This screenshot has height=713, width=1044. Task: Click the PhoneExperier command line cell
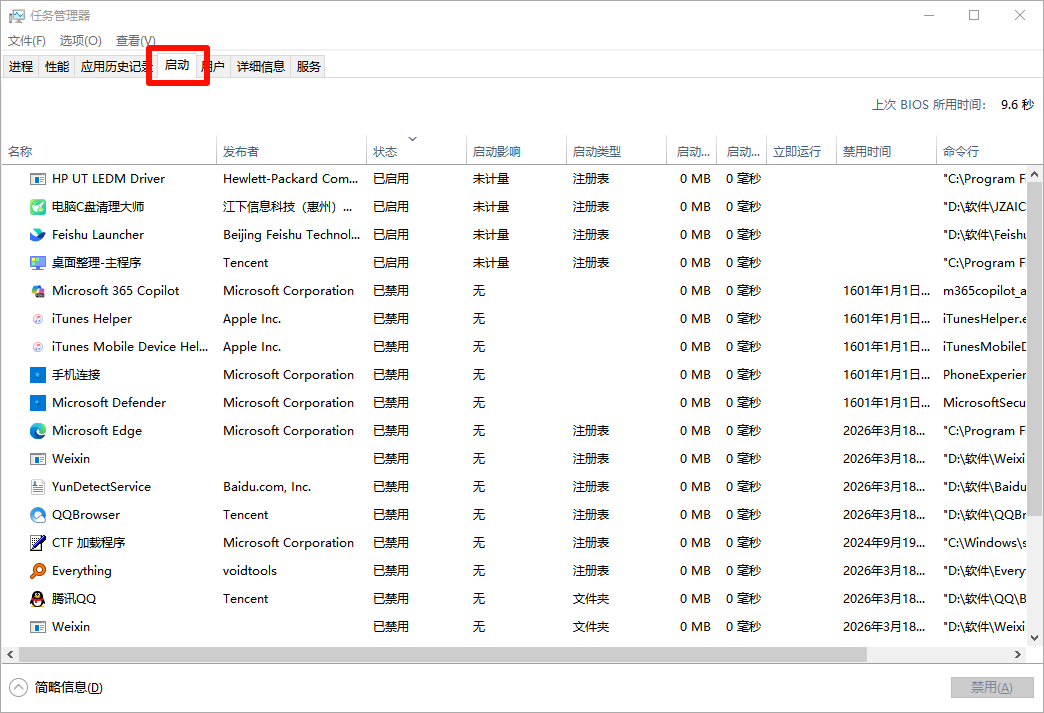pos(985,375)
